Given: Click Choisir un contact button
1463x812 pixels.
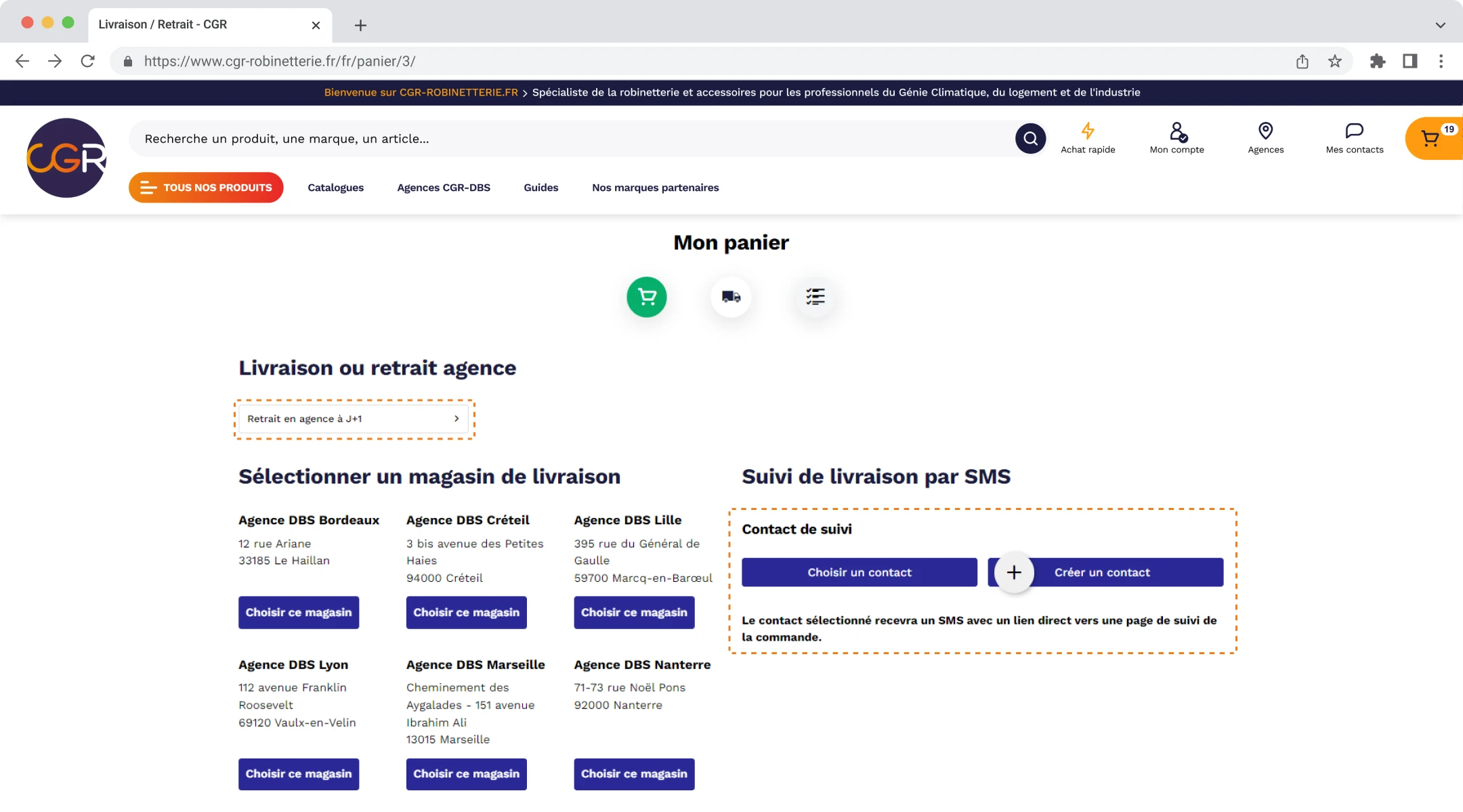Looking at the screenshot, I should (x=860, y=572).
